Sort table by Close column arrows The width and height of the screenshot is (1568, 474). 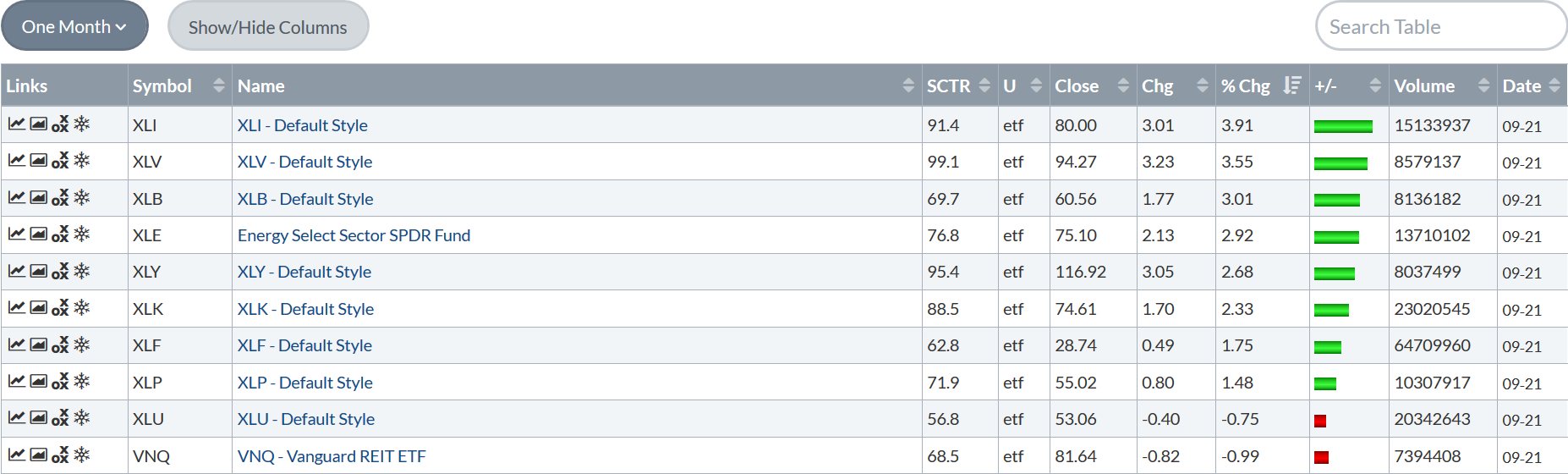1123,85
